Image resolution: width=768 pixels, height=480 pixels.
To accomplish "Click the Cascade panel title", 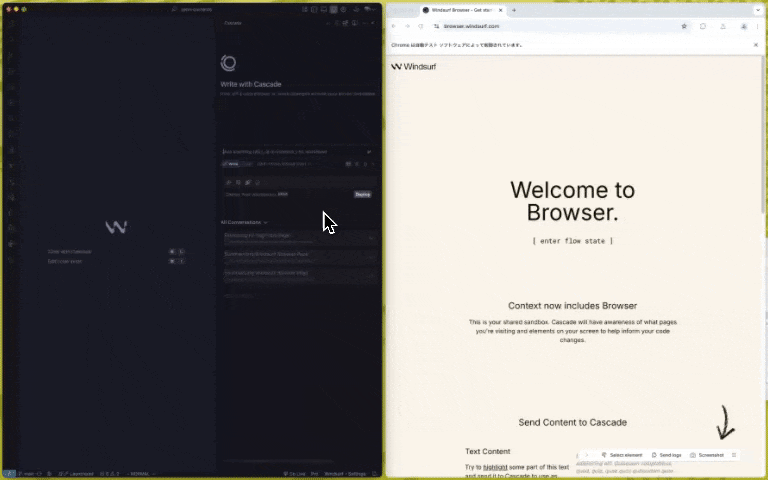I will pyautogui.click(x=233, y=23).
